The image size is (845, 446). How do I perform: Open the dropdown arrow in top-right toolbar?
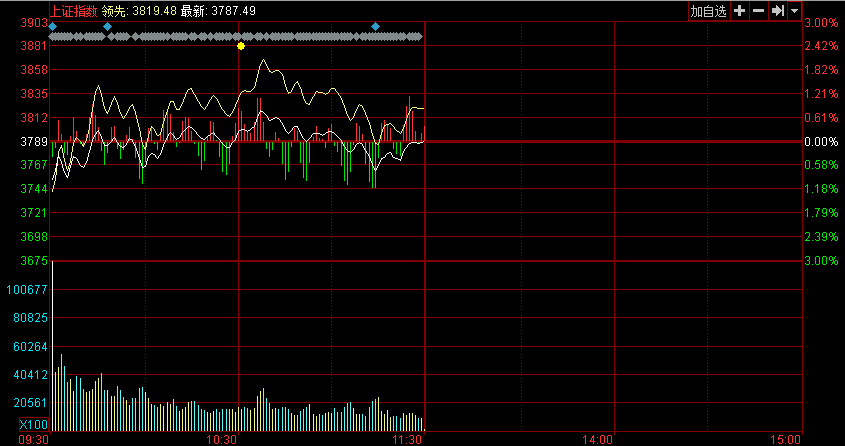794,11
